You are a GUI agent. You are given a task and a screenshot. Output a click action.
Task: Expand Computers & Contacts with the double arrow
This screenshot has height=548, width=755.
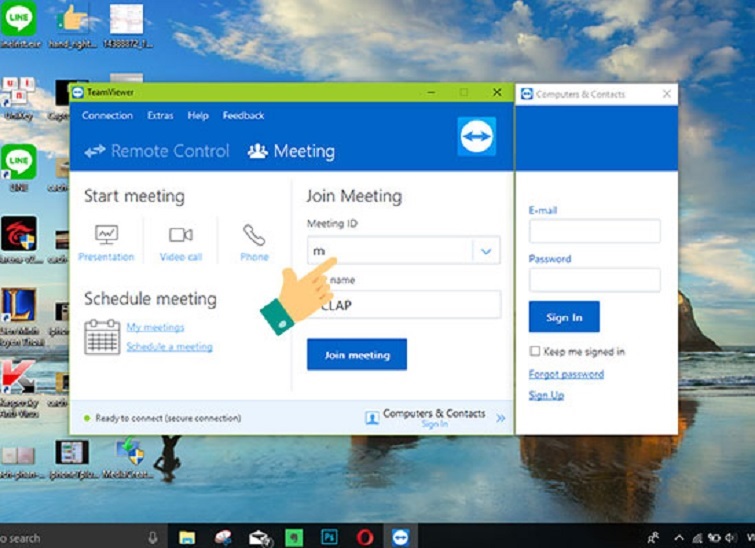pos(501,418)
